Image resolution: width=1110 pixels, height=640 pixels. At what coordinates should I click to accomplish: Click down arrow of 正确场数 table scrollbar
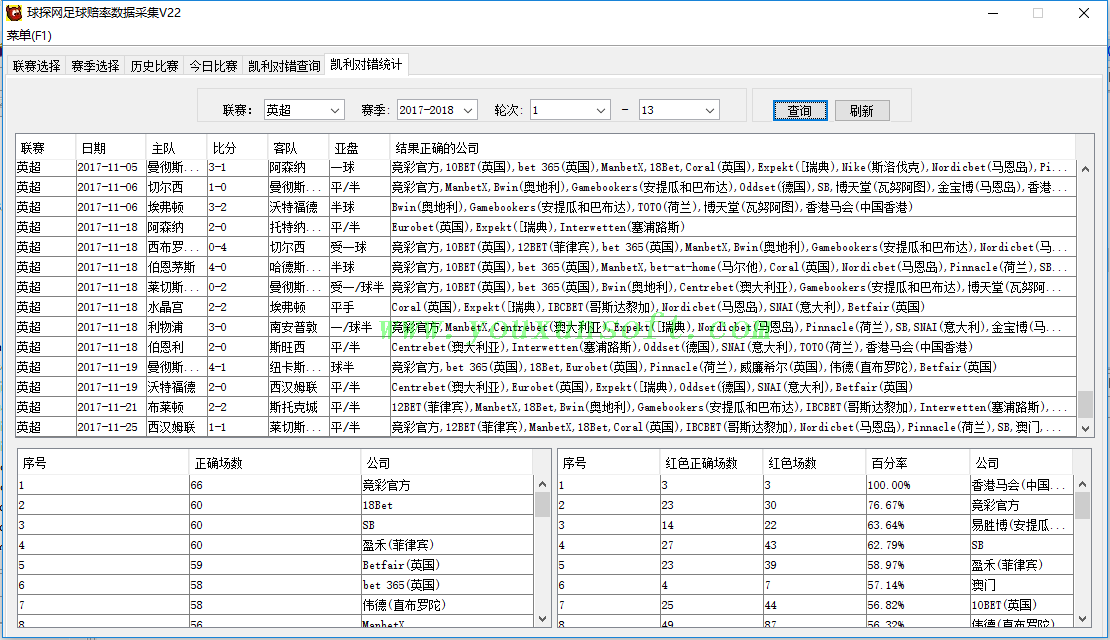542,618
